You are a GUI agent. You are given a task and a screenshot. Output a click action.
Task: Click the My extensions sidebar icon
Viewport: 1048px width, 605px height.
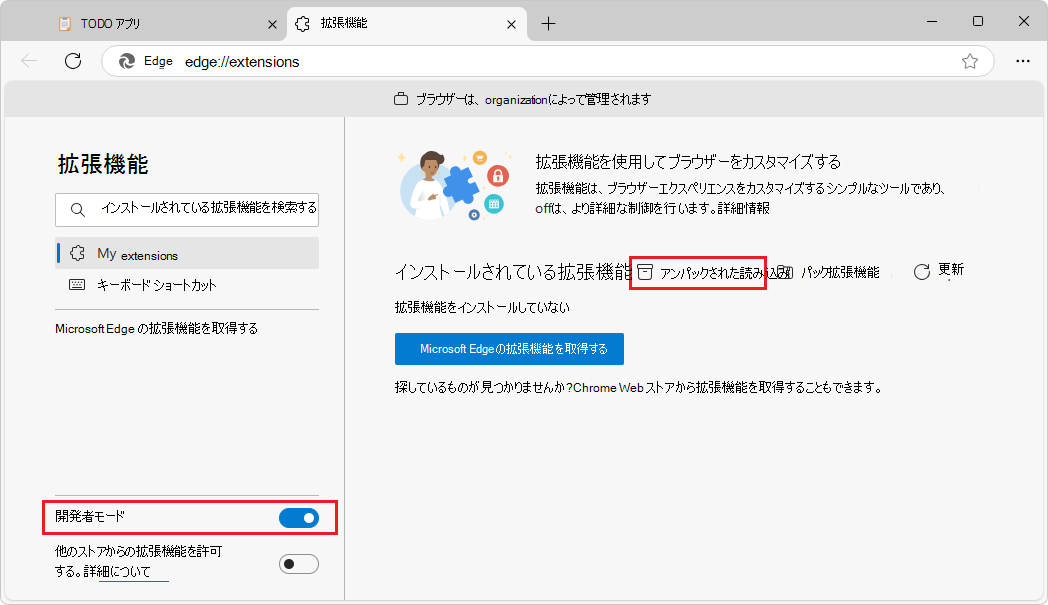pyautogui.click(x=77, y=253)
